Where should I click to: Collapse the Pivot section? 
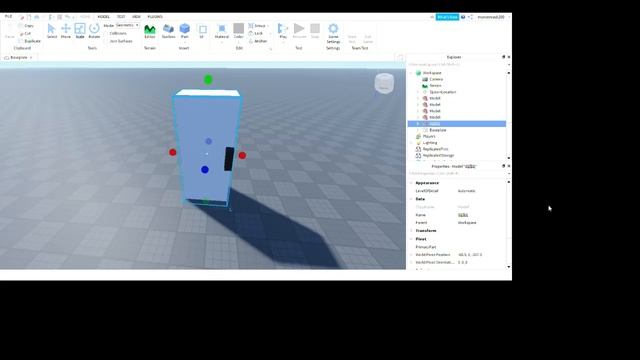click(411, 239)
